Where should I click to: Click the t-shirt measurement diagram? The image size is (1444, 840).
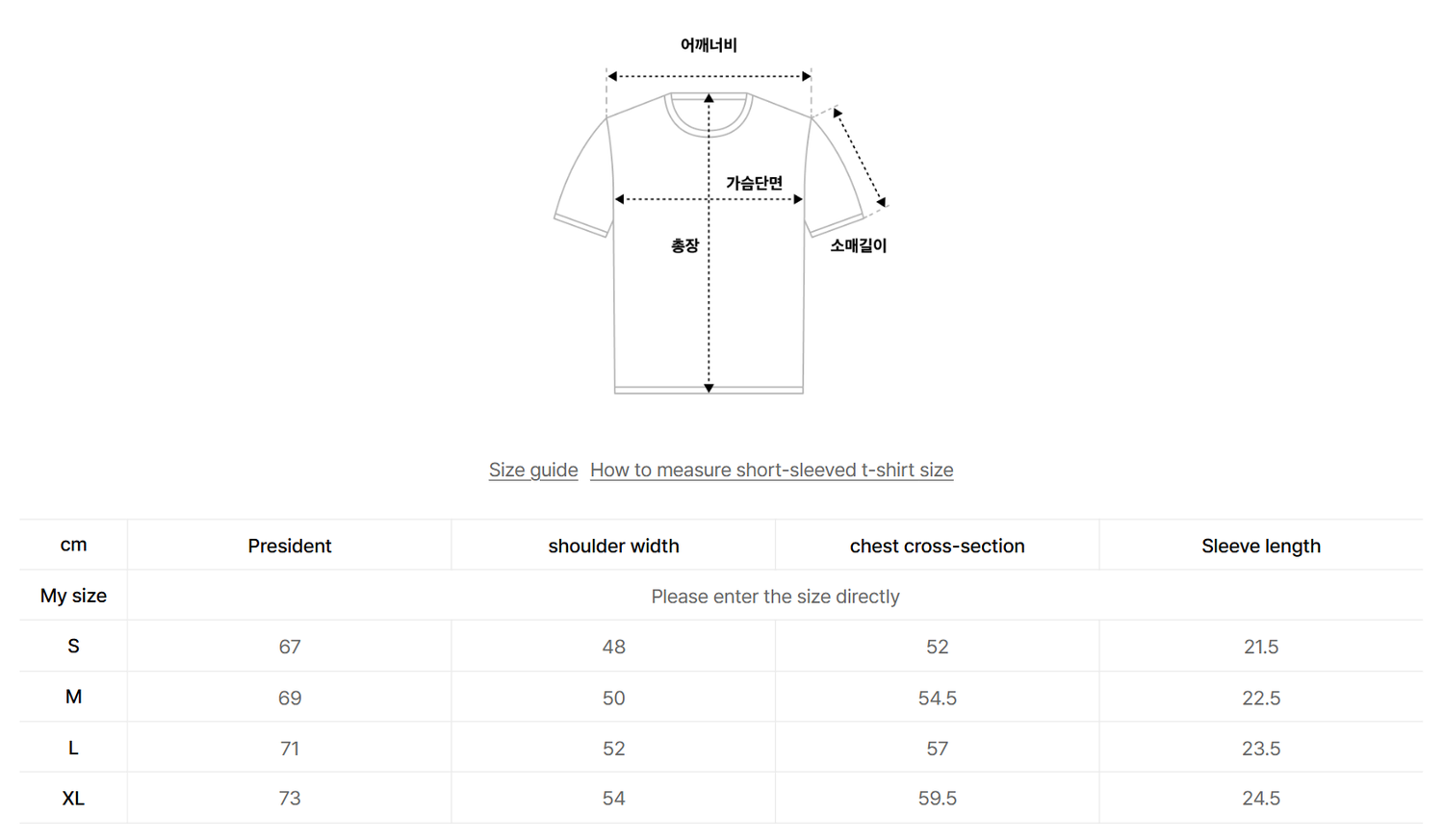709,289
